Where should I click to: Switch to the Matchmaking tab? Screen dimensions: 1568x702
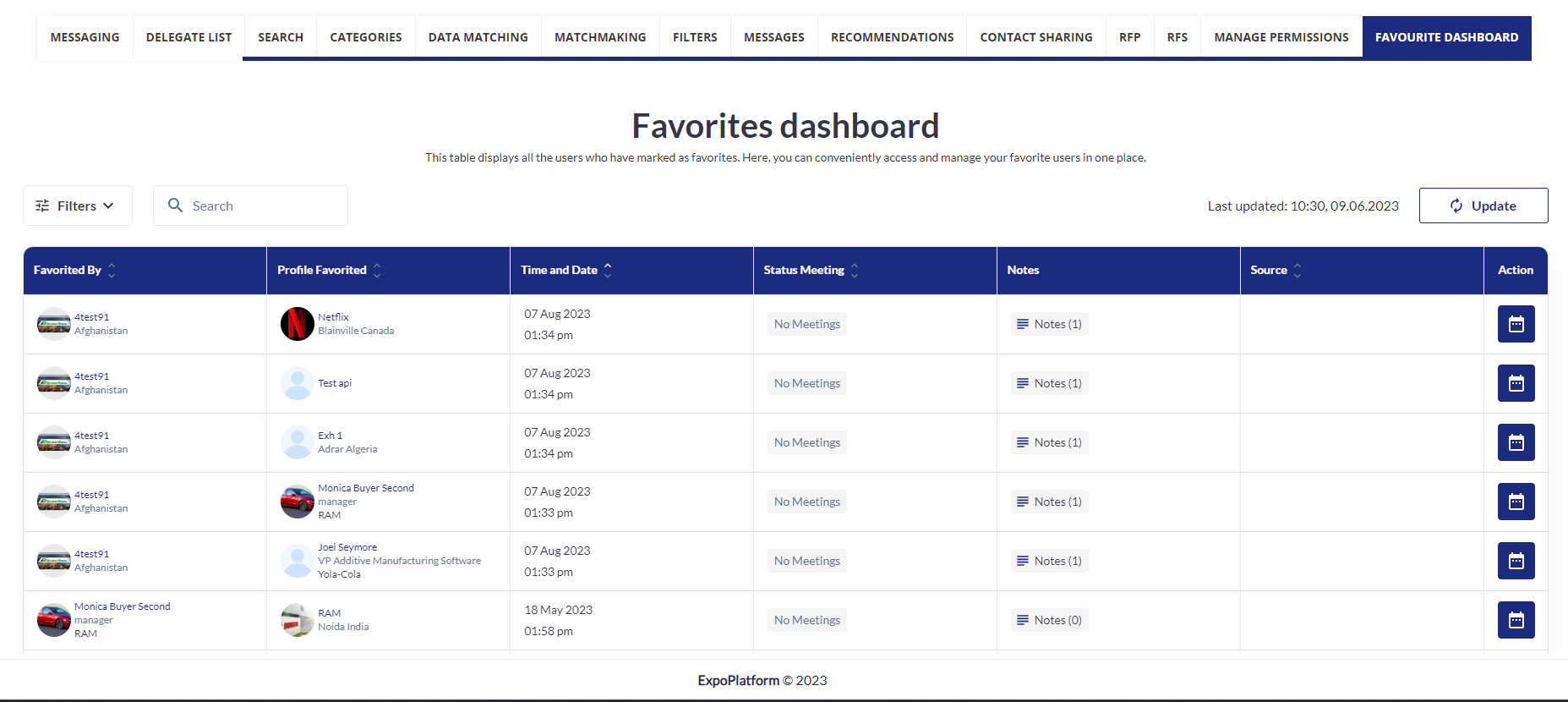pos(600,37)
